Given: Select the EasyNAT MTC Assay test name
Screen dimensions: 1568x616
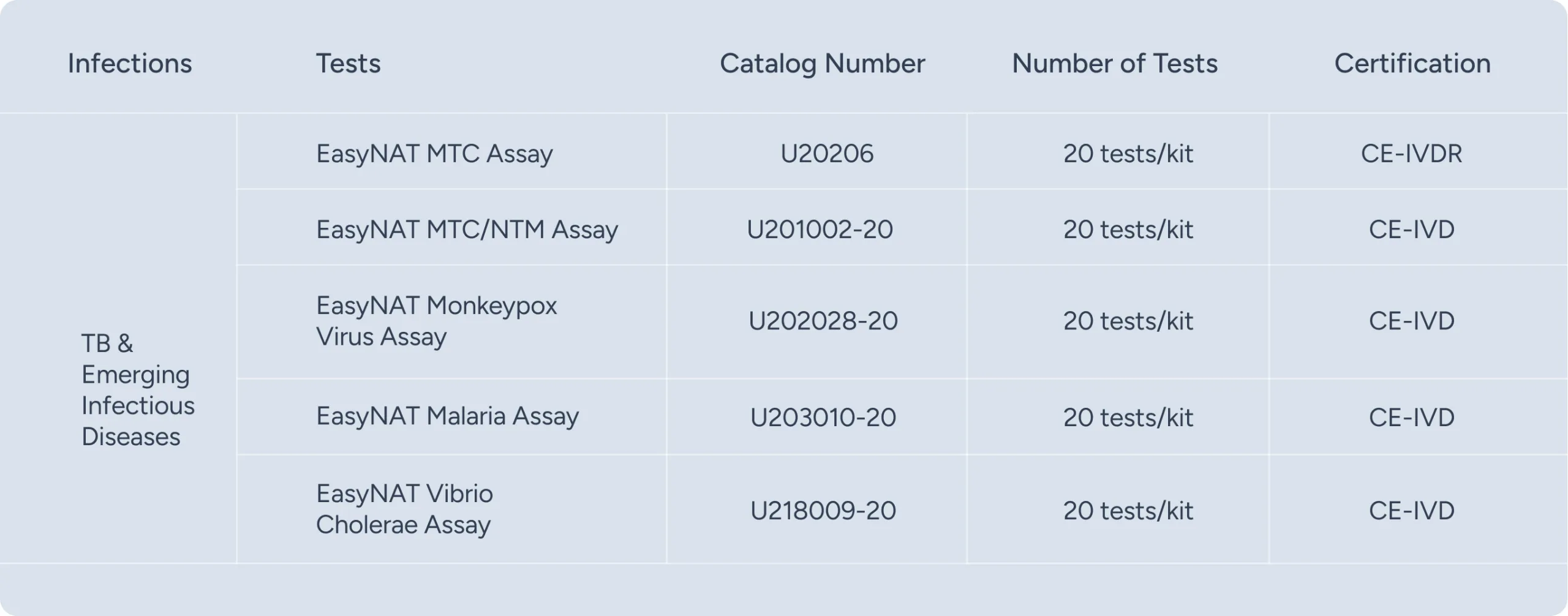Looking at the screenshot, I should (x=434, y=153).
